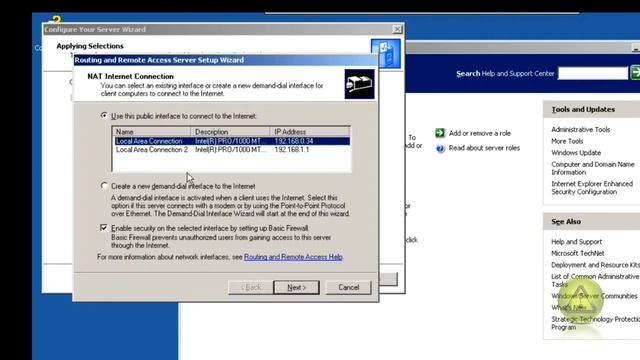640x360 pixels.
Task: Click the Name column header
Action: point(151,131)
